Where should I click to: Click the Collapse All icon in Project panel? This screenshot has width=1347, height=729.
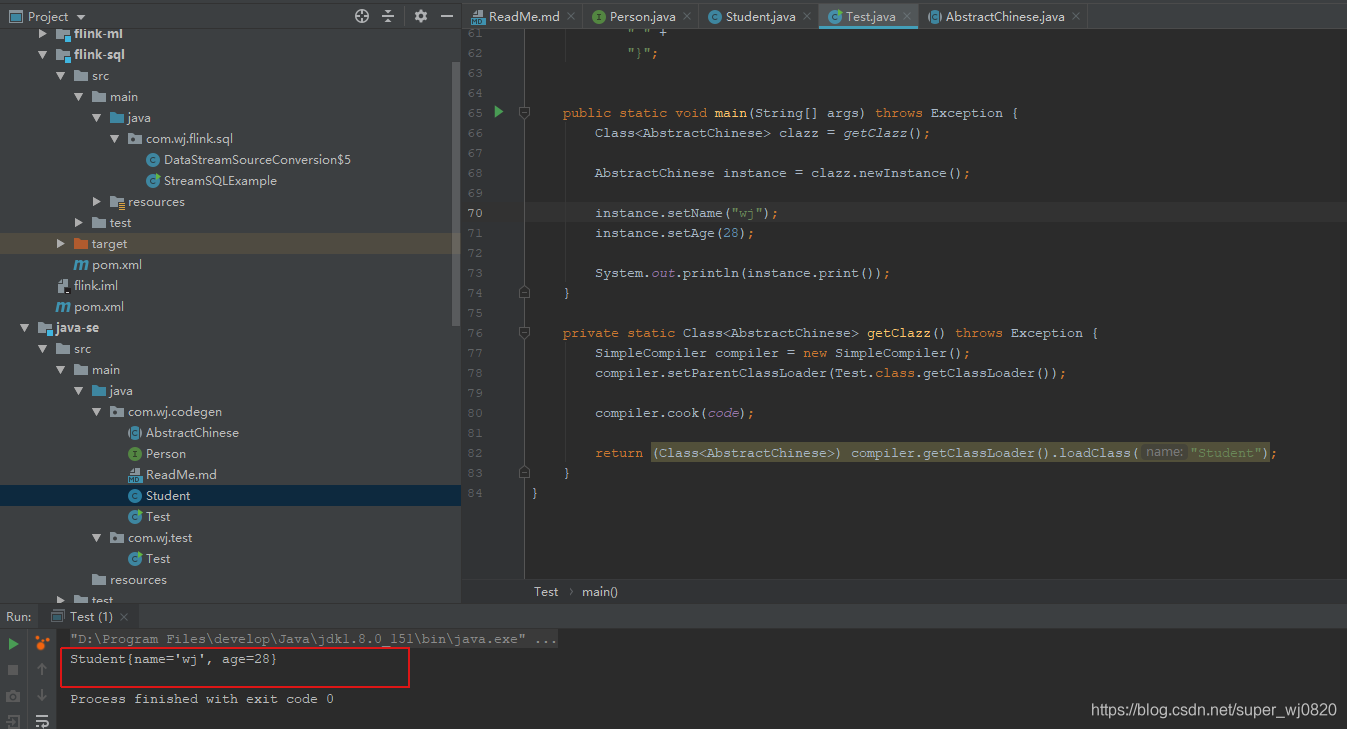pyautogui.click(x=389, y=16)
